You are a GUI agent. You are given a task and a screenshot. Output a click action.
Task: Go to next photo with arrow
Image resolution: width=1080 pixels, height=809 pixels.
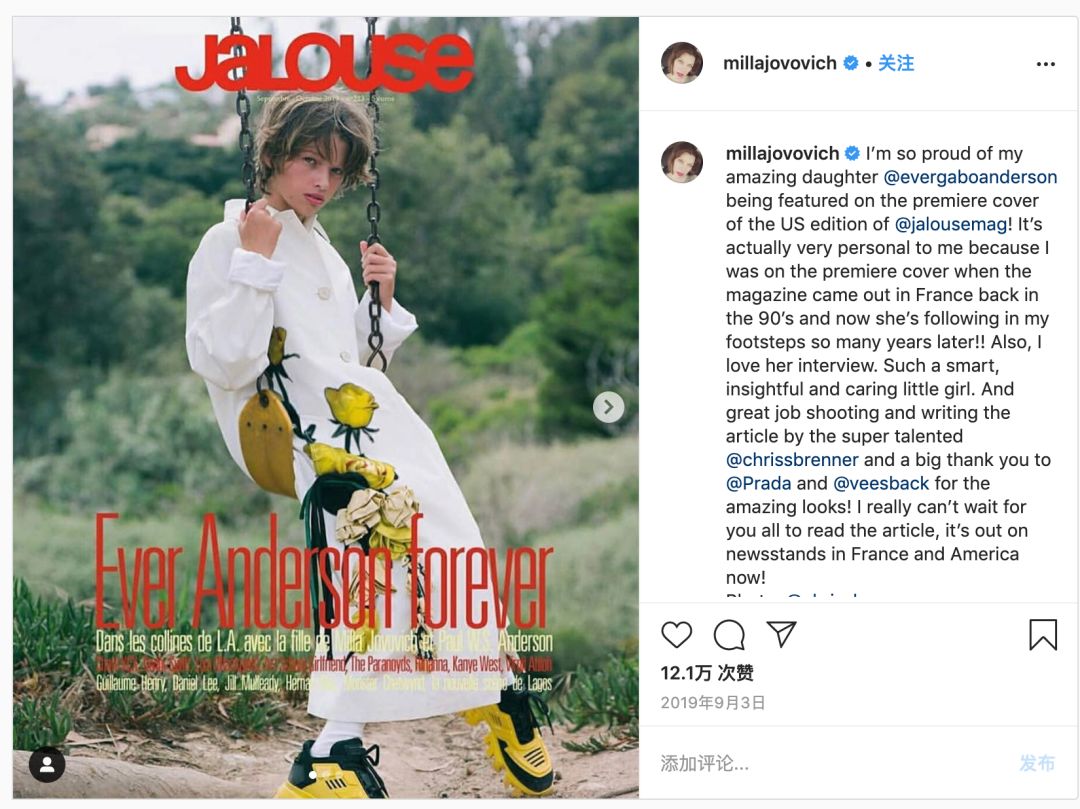[608, 407]
